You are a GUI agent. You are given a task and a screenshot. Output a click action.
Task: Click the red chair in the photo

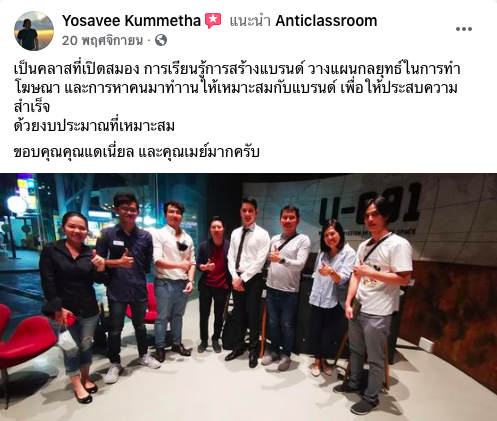[25, 347]
